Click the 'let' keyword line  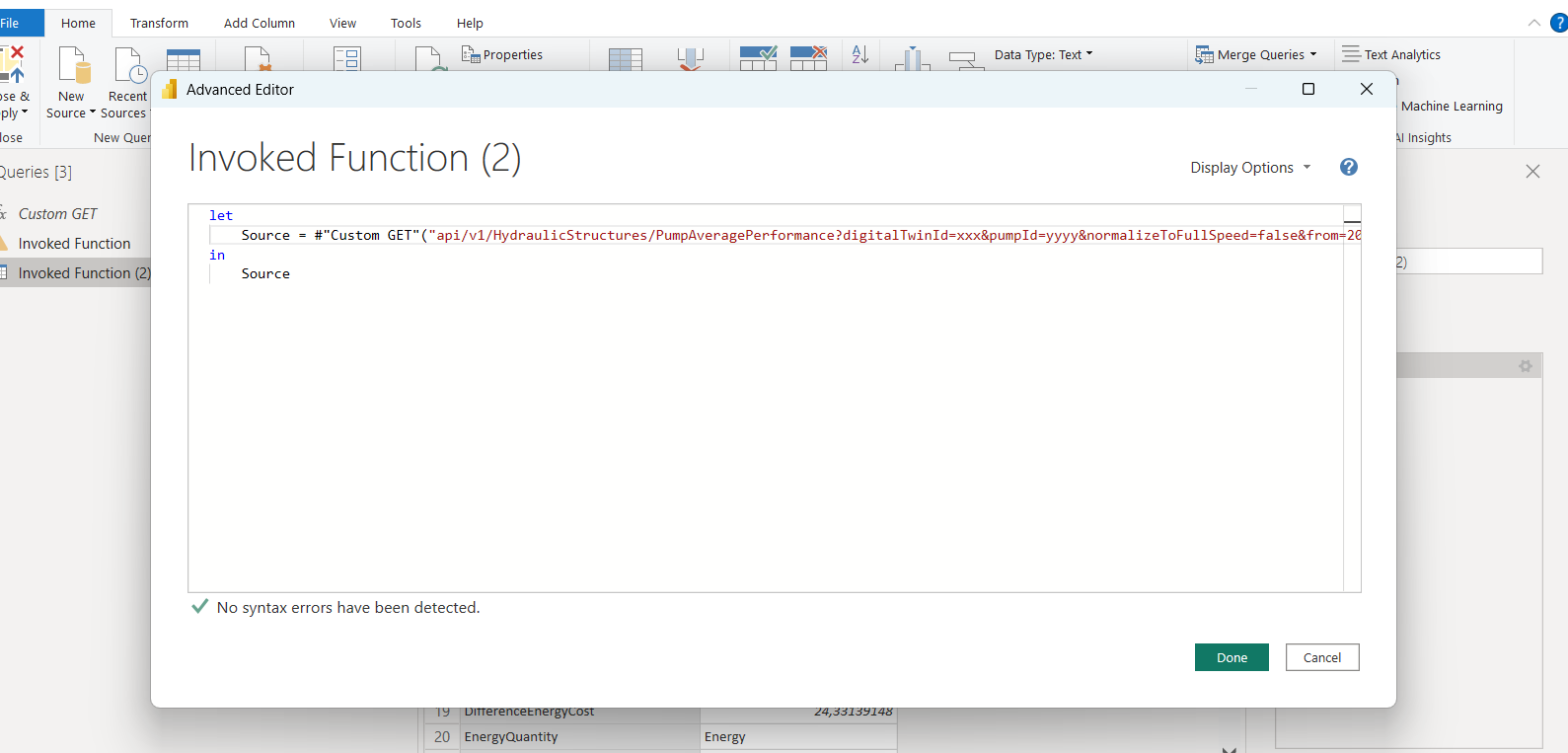tap(221, 215)
